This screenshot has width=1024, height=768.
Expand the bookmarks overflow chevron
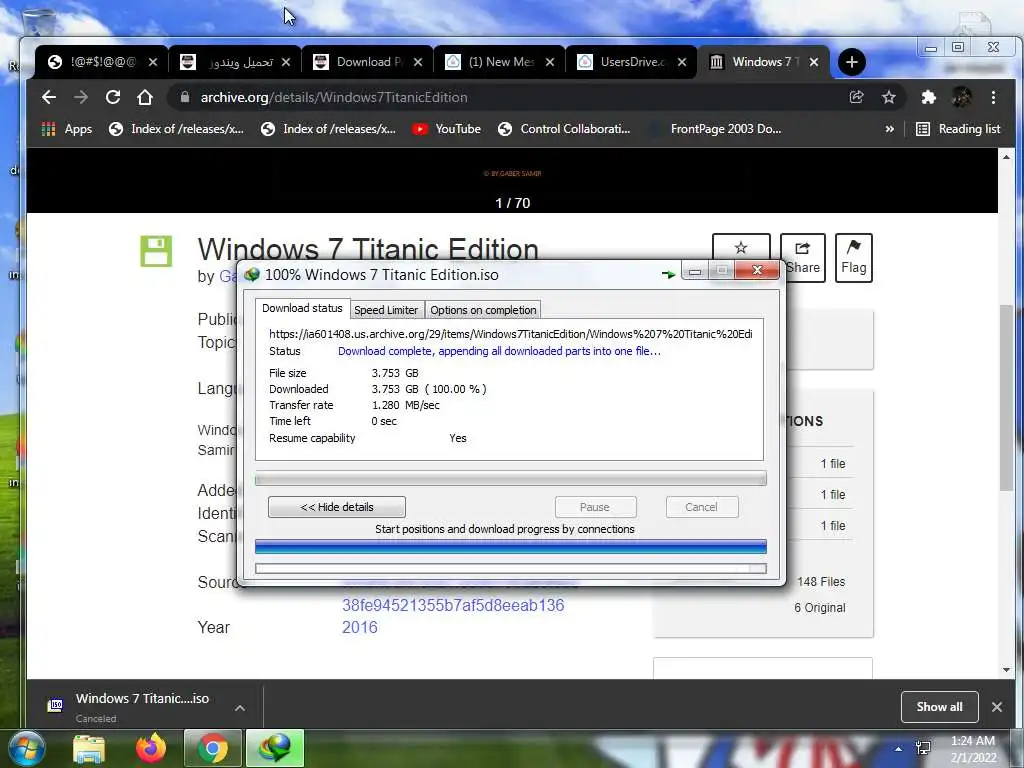[x=889, y=129]
